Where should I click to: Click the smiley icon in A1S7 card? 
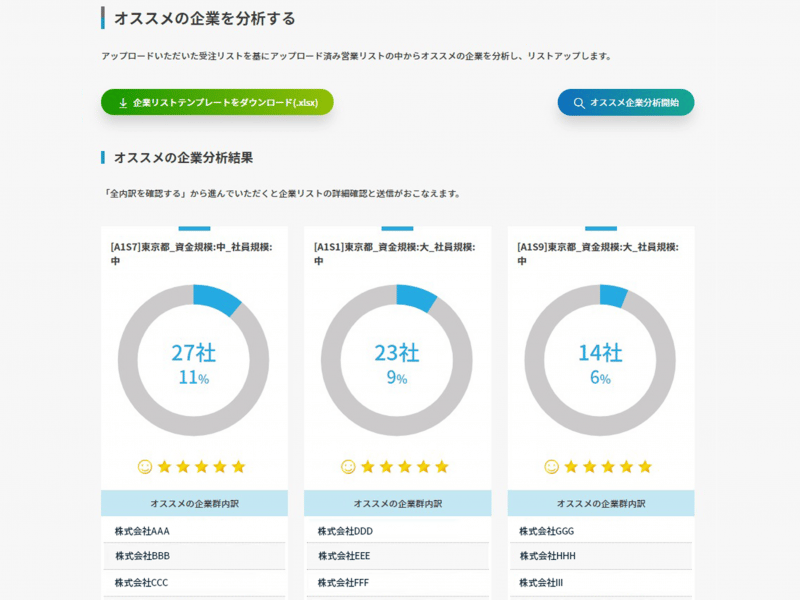145,466
